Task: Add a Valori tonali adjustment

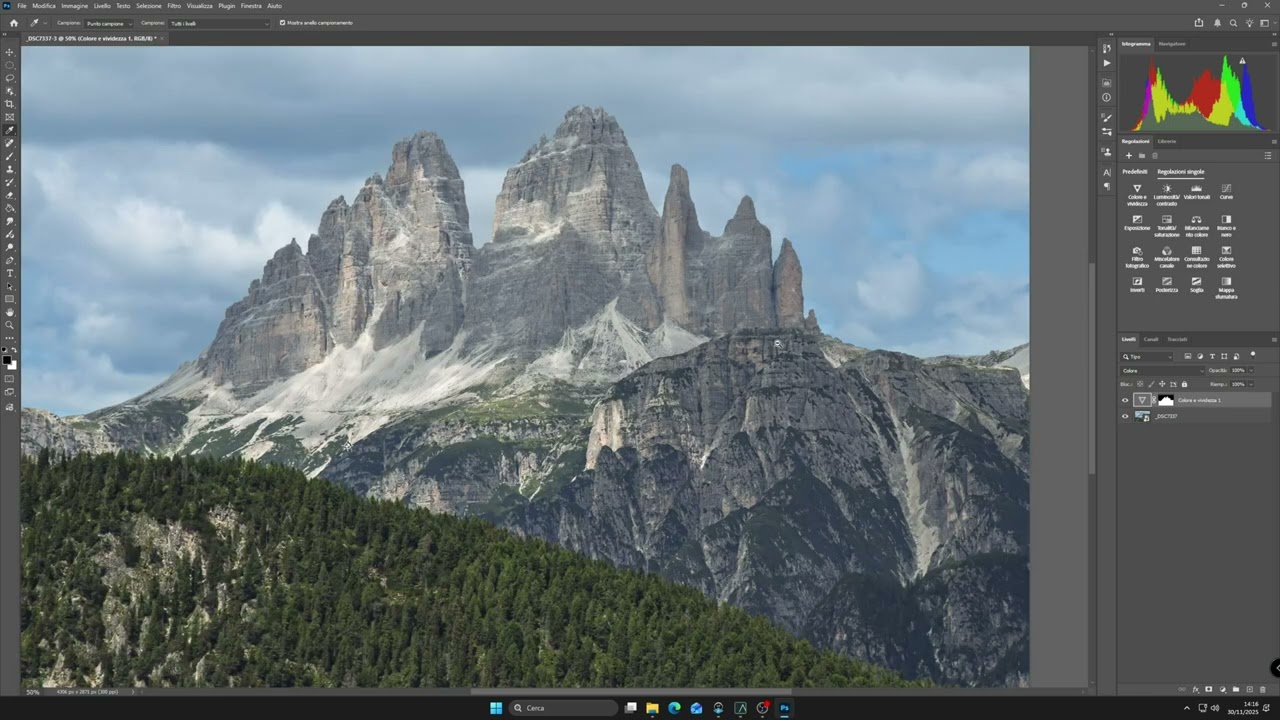Action: pyautogui.click(x=1196, y=191)
